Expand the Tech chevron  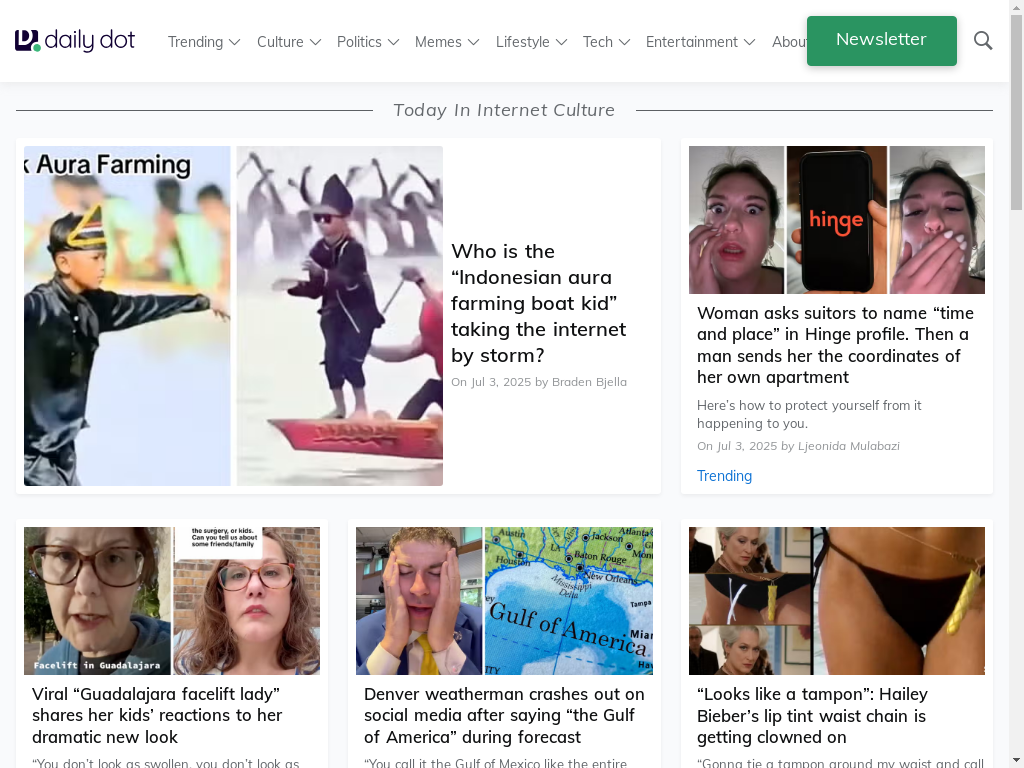point(624,42)
